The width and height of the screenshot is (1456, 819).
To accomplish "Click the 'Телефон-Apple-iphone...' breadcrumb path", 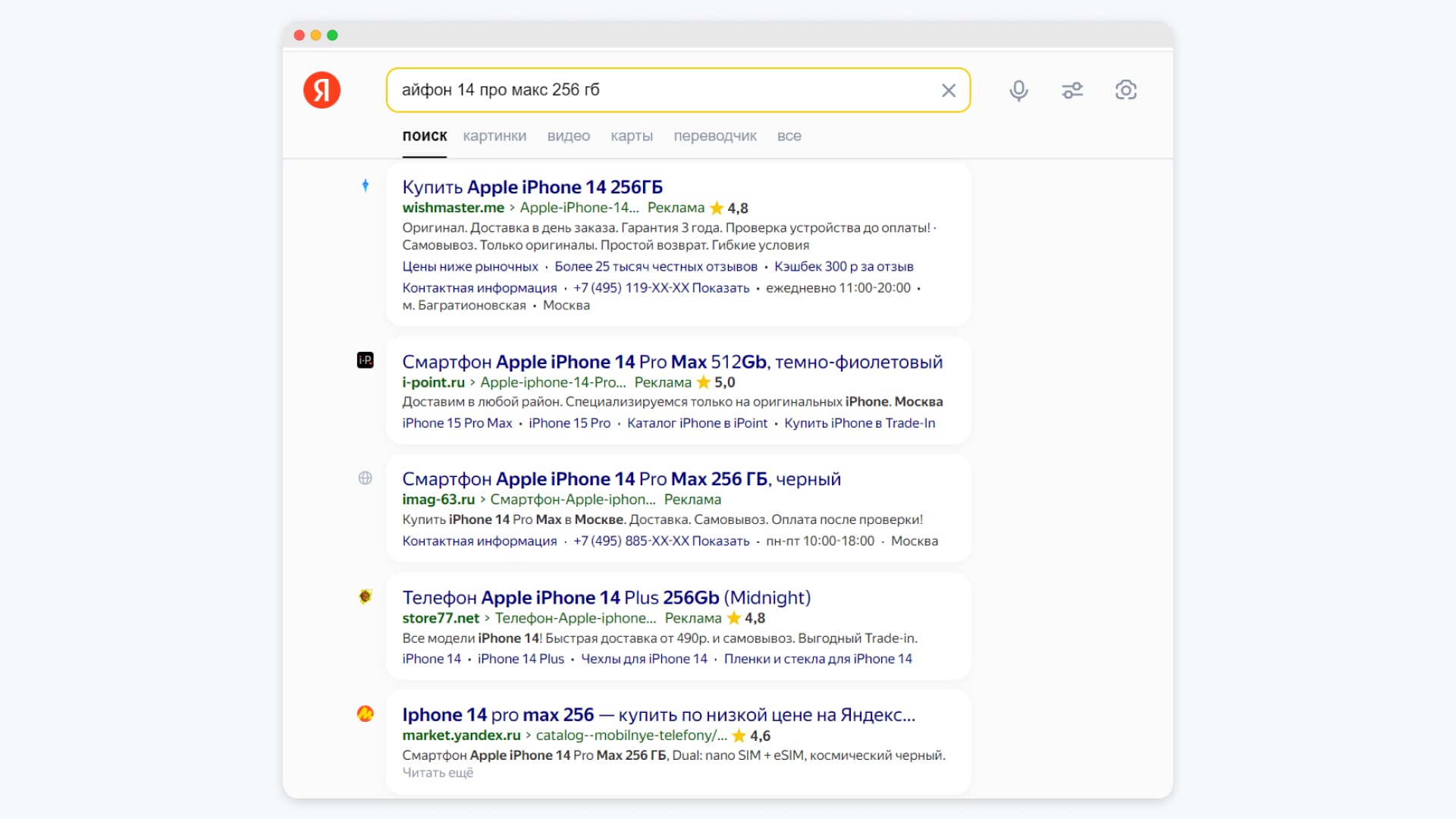I will 576,618.
